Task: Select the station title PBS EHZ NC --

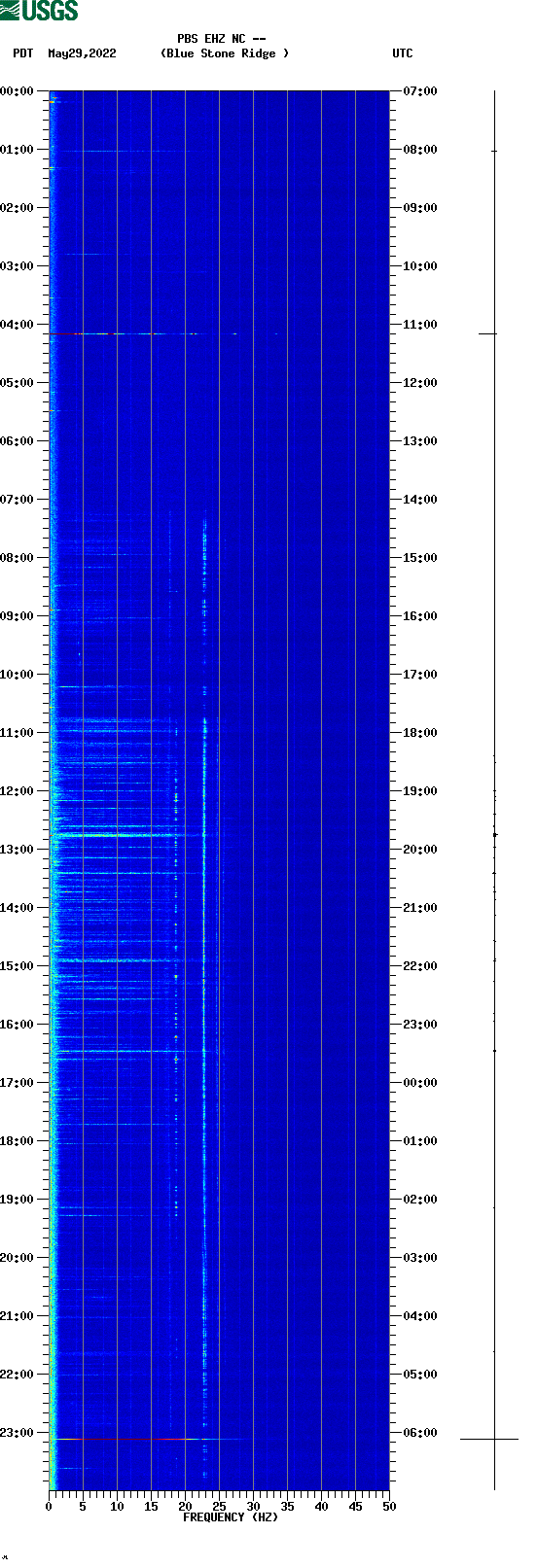Action: (222, 39)
